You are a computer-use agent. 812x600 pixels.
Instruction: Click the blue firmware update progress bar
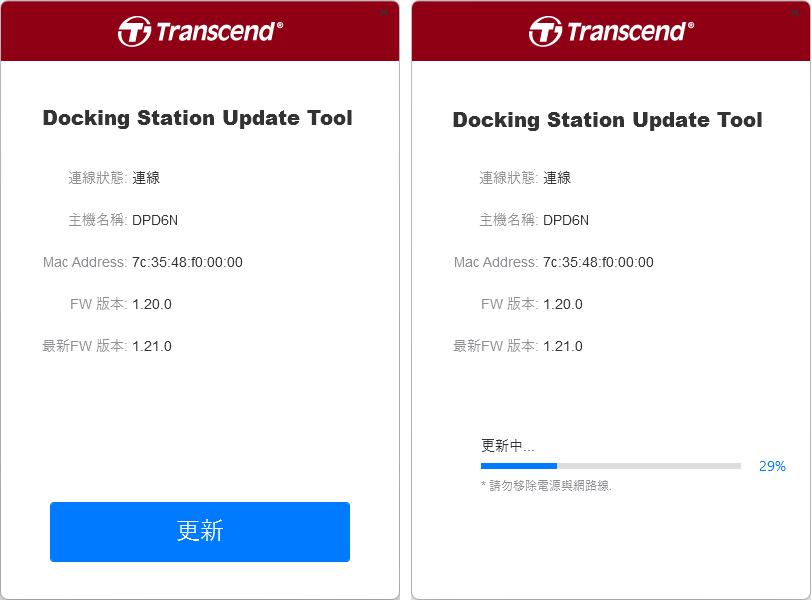tap(611, 466)
